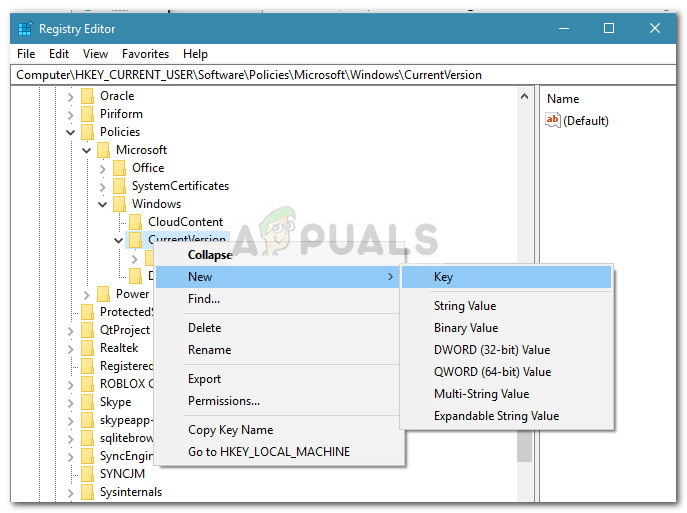Open the Help menu
The image size is (687, 513).
point(195,54)
